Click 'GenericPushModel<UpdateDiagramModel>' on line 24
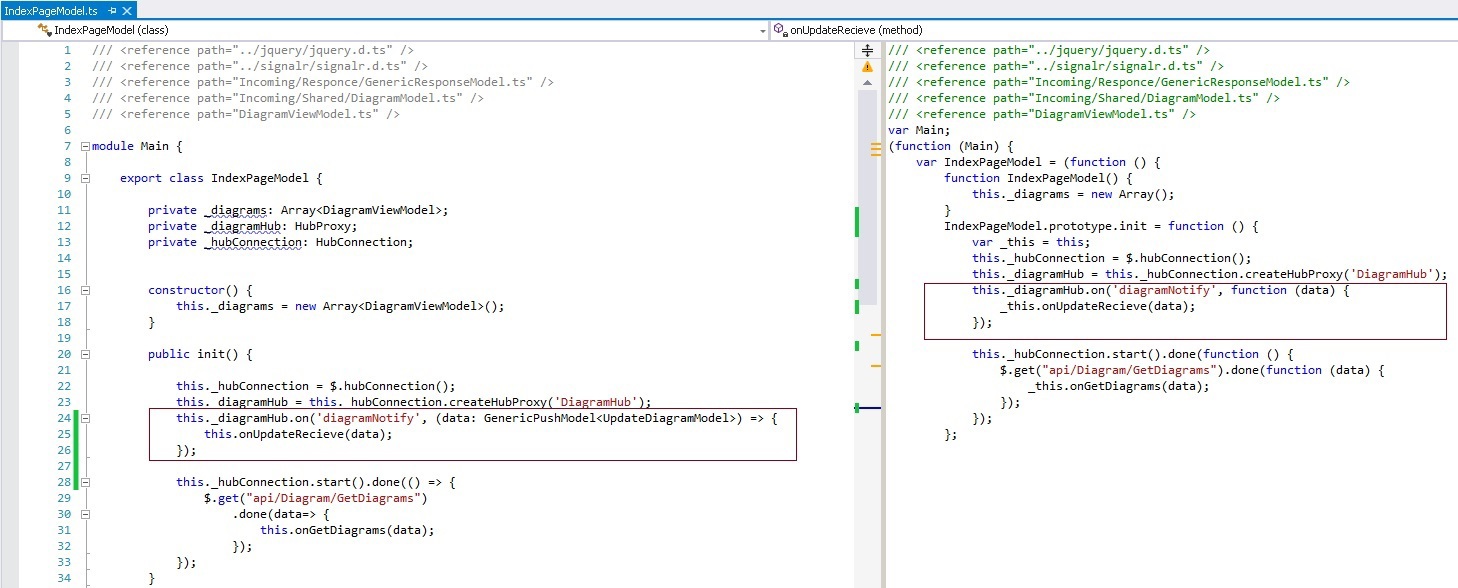Image resolution: width=1458 pixels, height=588 pixels. tap(612, 418)
